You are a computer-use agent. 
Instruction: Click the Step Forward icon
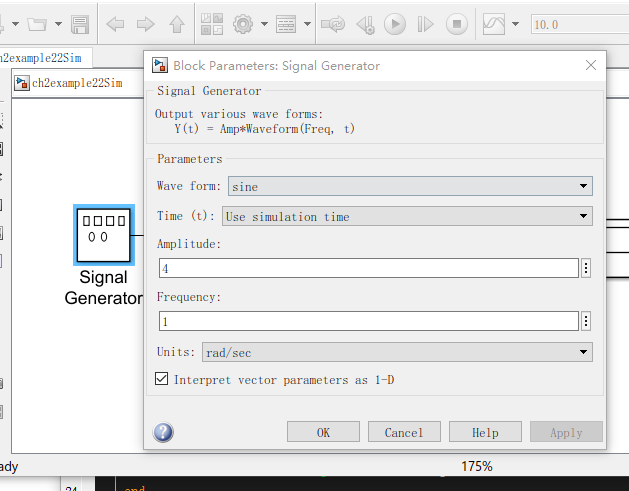point(425,24)
